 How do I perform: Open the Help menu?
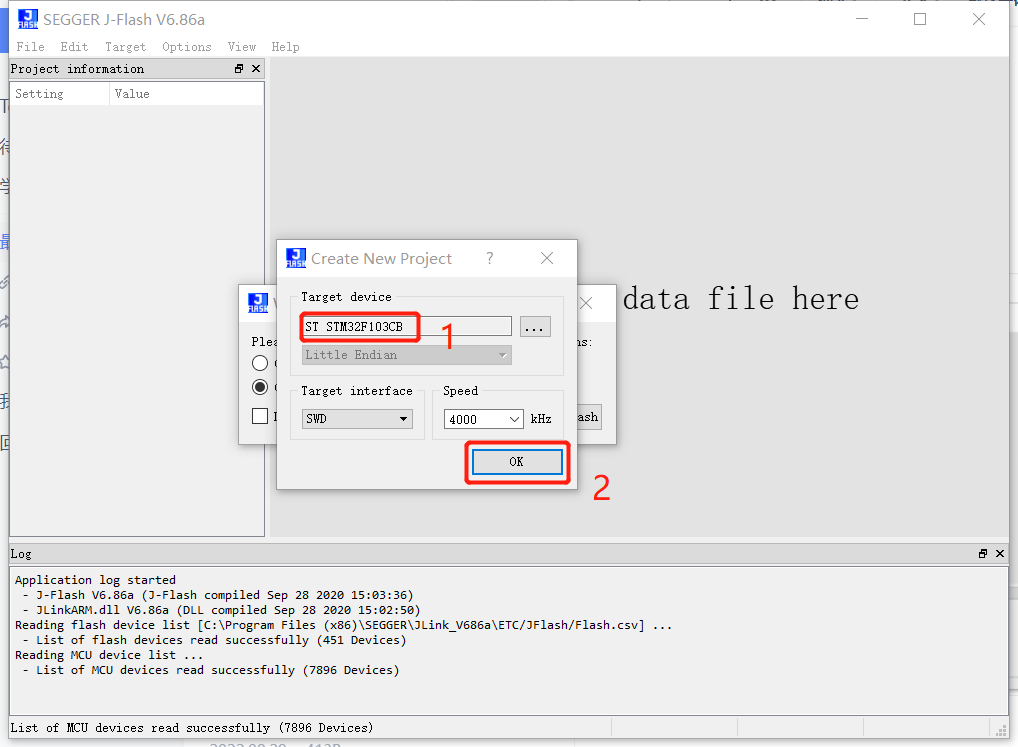pos(285,47)
